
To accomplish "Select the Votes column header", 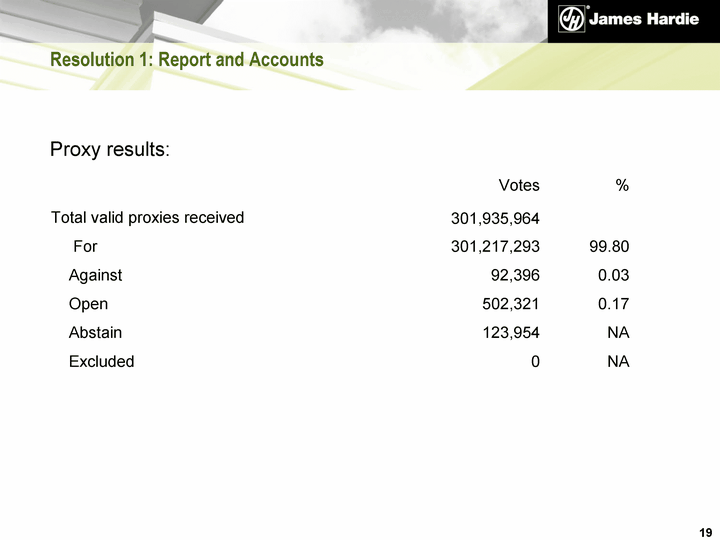I will [519, 185].
